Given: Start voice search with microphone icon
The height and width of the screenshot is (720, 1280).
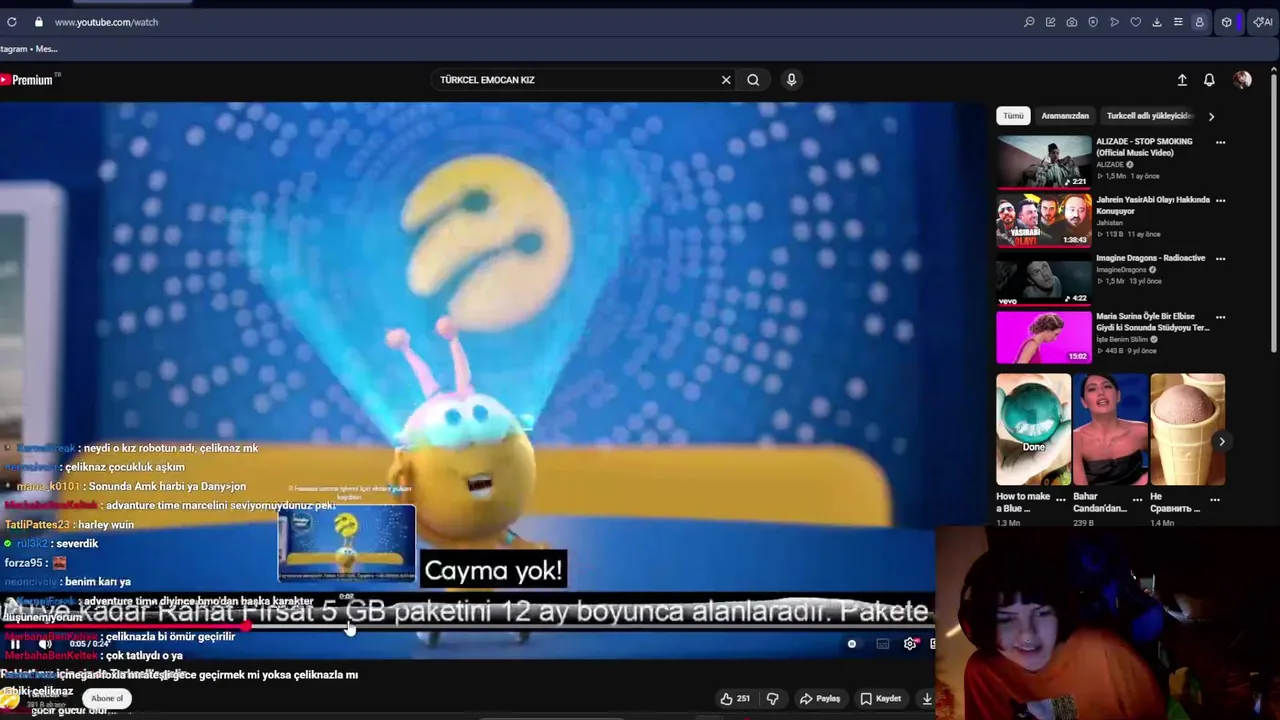Looking at the screenshot, I should click(x=791, y=80).
